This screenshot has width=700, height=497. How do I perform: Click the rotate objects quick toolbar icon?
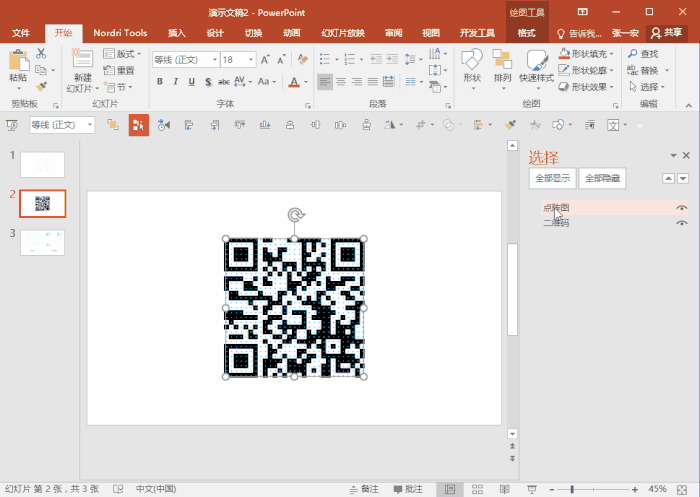(x=389, y=125)
